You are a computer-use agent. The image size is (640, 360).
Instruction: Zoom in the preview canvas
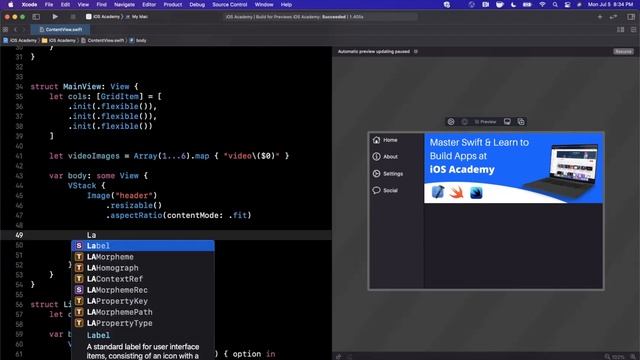(x=633, y=356)
